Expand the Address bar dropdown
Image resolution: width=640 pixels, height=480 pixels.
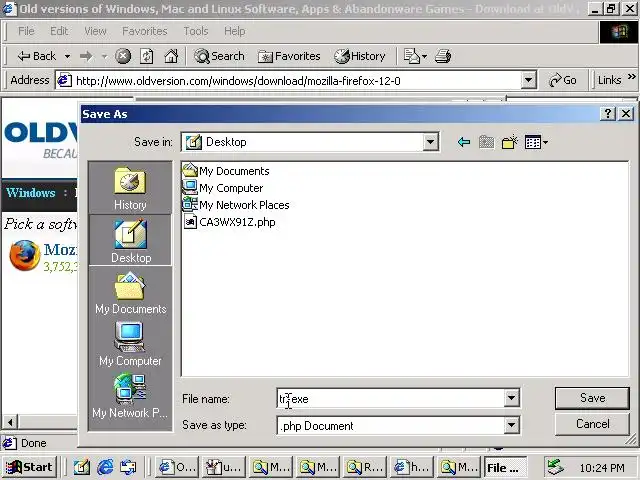point(528,80)
